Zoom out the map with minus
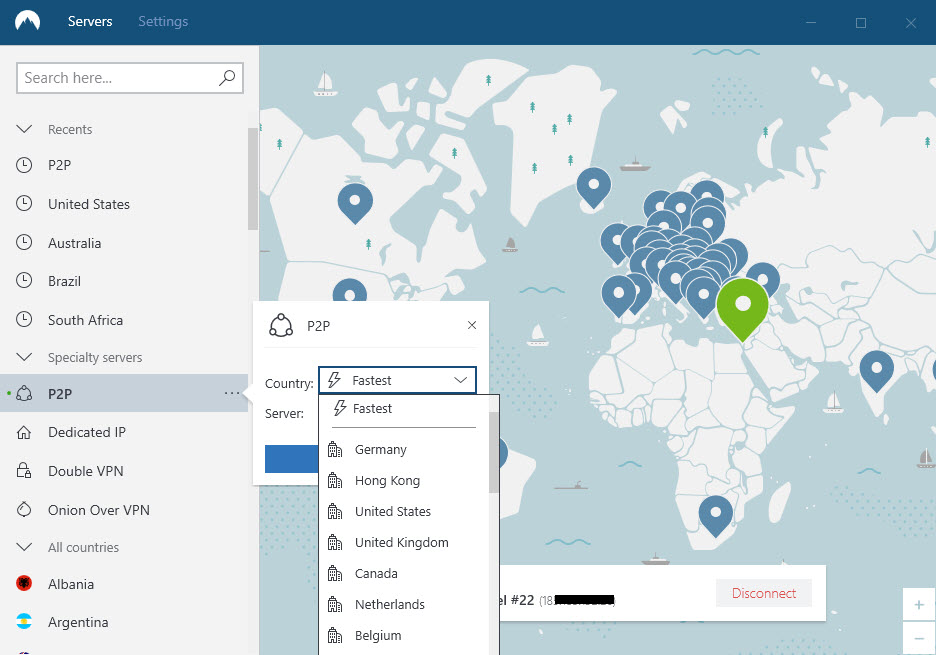Viewport: 936px width, 655px height. tap(919, 638)
